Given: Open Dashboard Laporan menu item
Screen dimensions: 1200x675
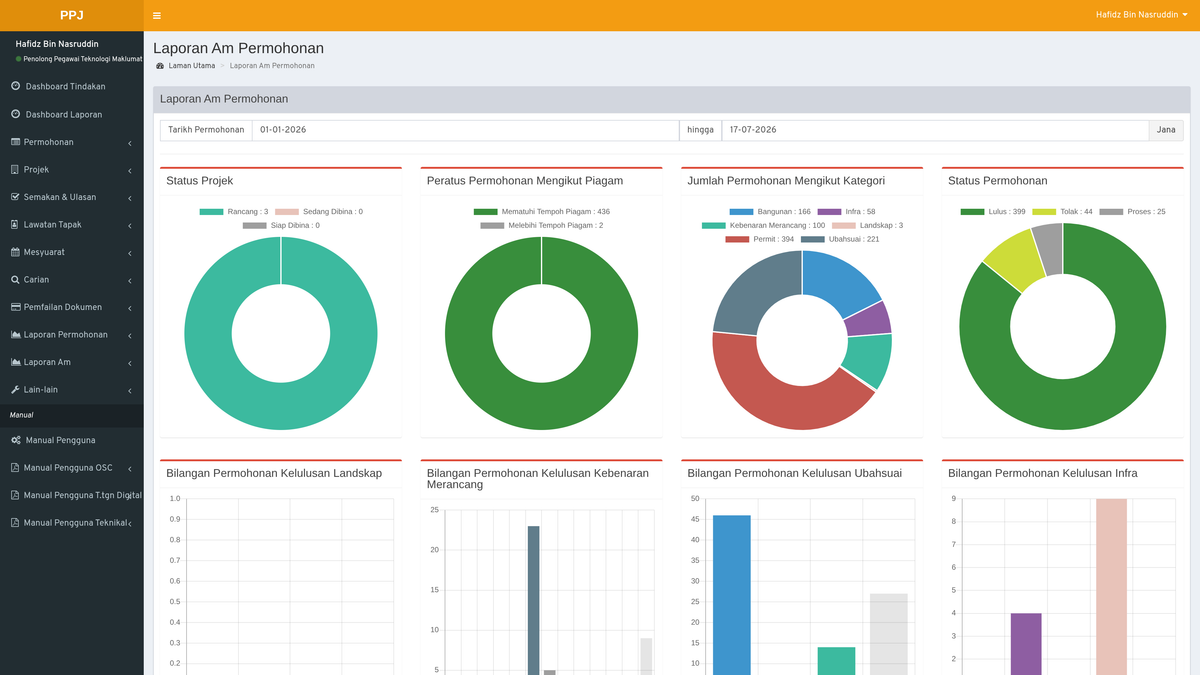Looking at the screenshot, I should 72,114.
